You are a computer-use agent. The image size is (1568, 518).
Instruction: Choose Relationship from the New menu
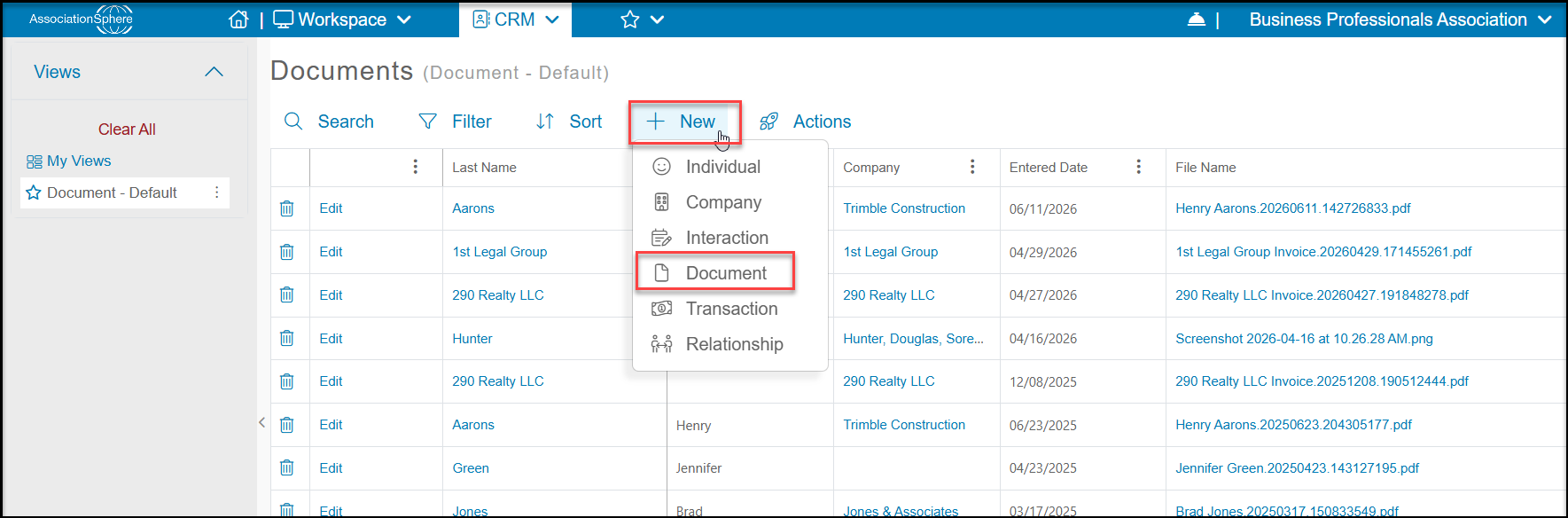pyautogui.click(x=717, y=344)
